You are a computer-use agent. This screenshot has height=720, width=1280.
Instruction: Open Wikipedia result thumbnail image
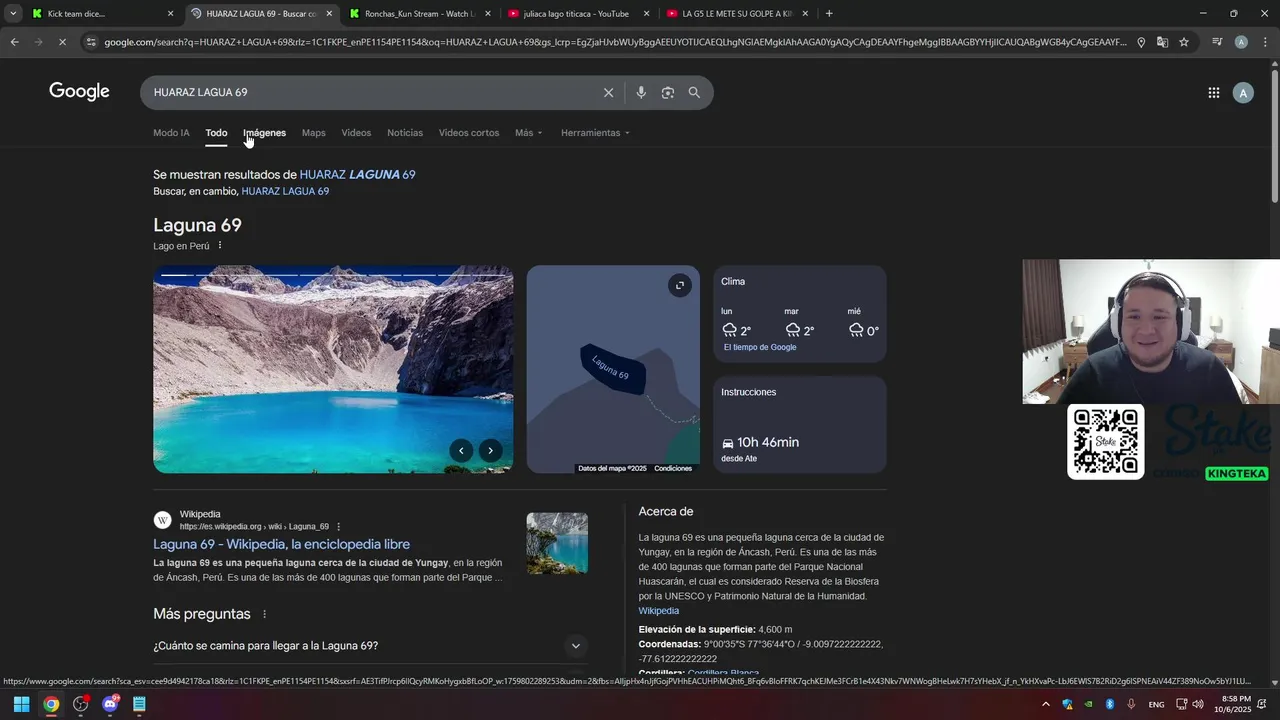point(557,543)
